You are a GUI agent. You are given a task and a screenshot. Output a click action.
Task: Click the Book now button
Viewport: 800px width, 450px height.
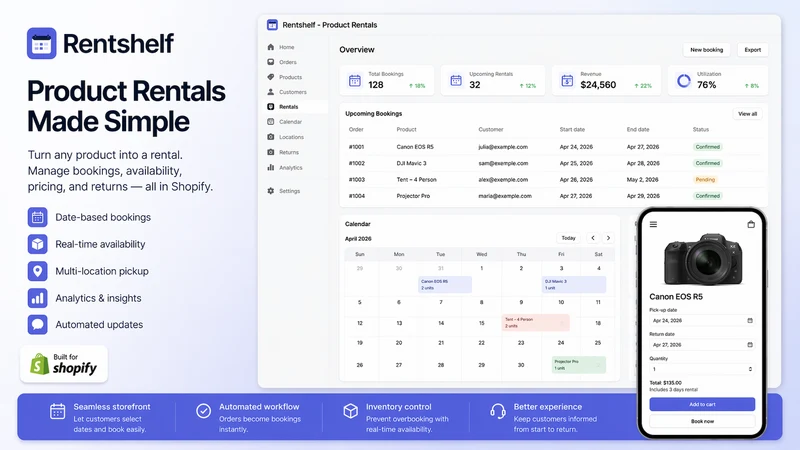point(702,421)
